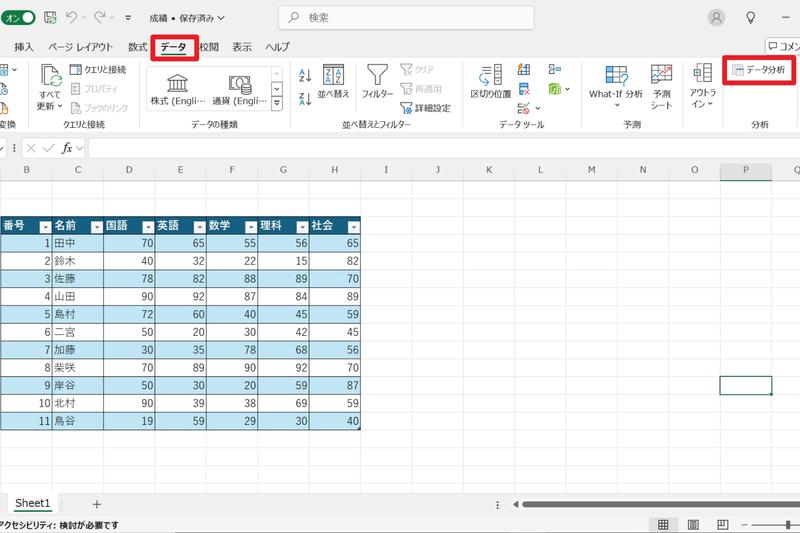Click the Remove Duplicates icon

[524, 89]
